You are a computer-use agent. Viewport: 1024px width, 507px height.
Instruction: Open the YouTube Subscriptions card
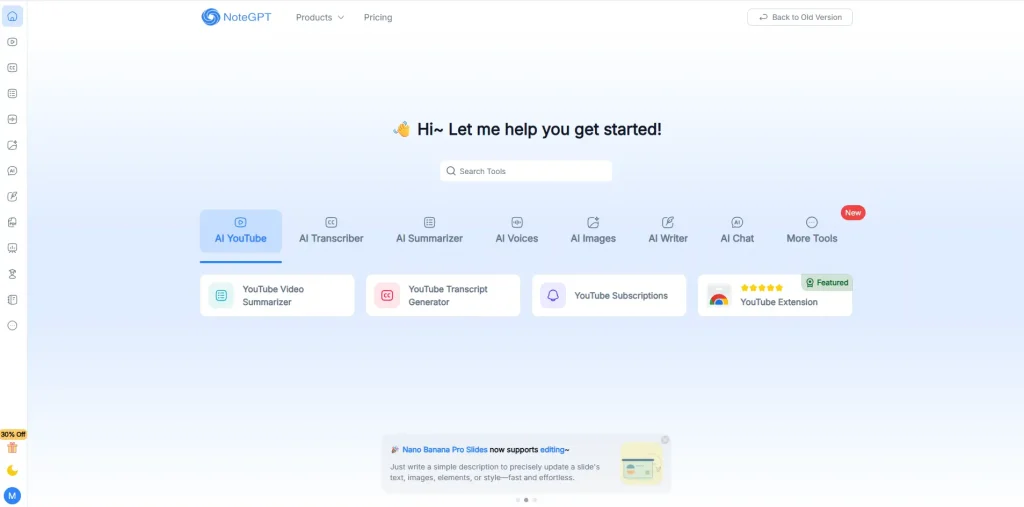tap(609, 296)
